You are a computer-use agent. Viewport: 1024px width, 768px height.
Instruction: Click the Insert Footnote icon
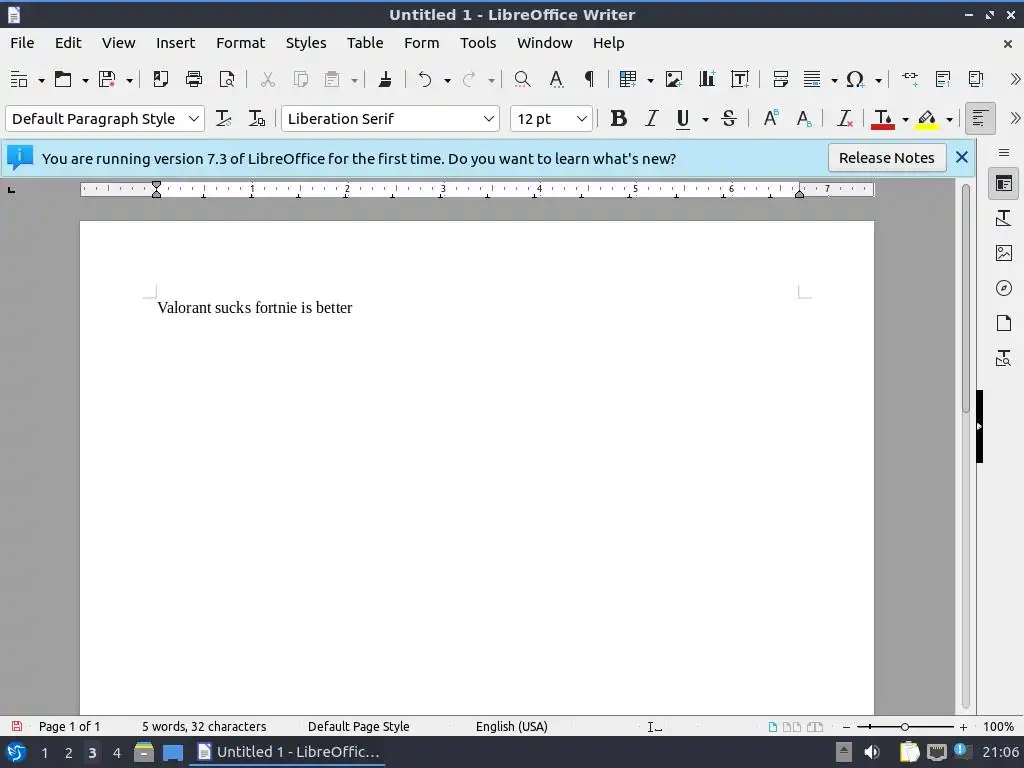[x=943, y=80]
